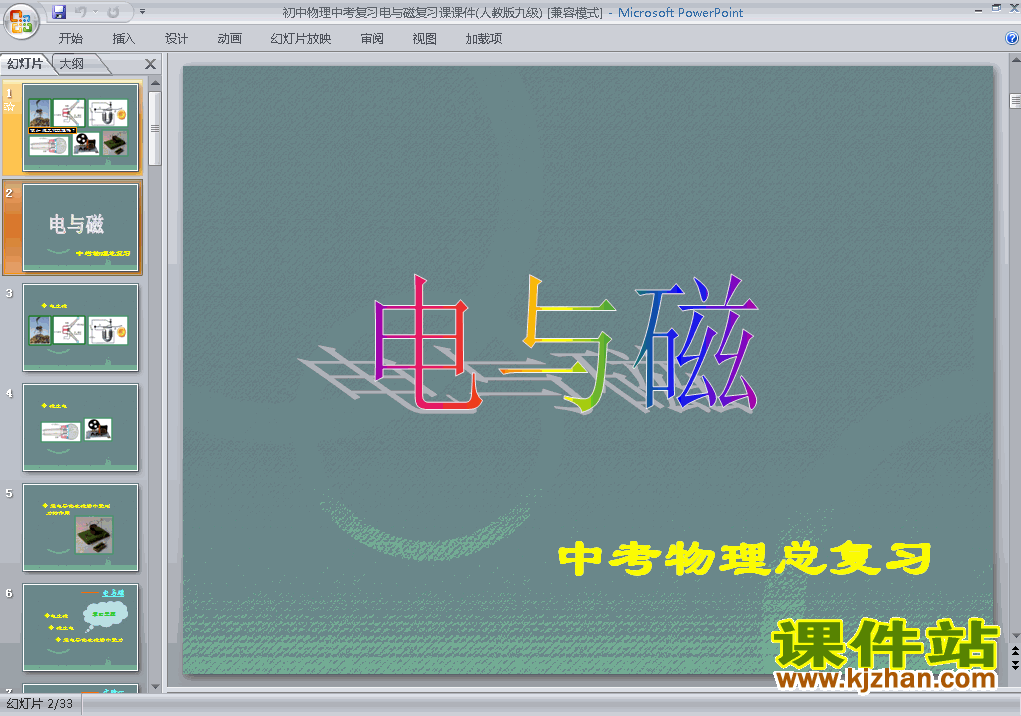1021x716 pixels.
Task: Select slide 5 thumbnail
Action: click(81, 528)
